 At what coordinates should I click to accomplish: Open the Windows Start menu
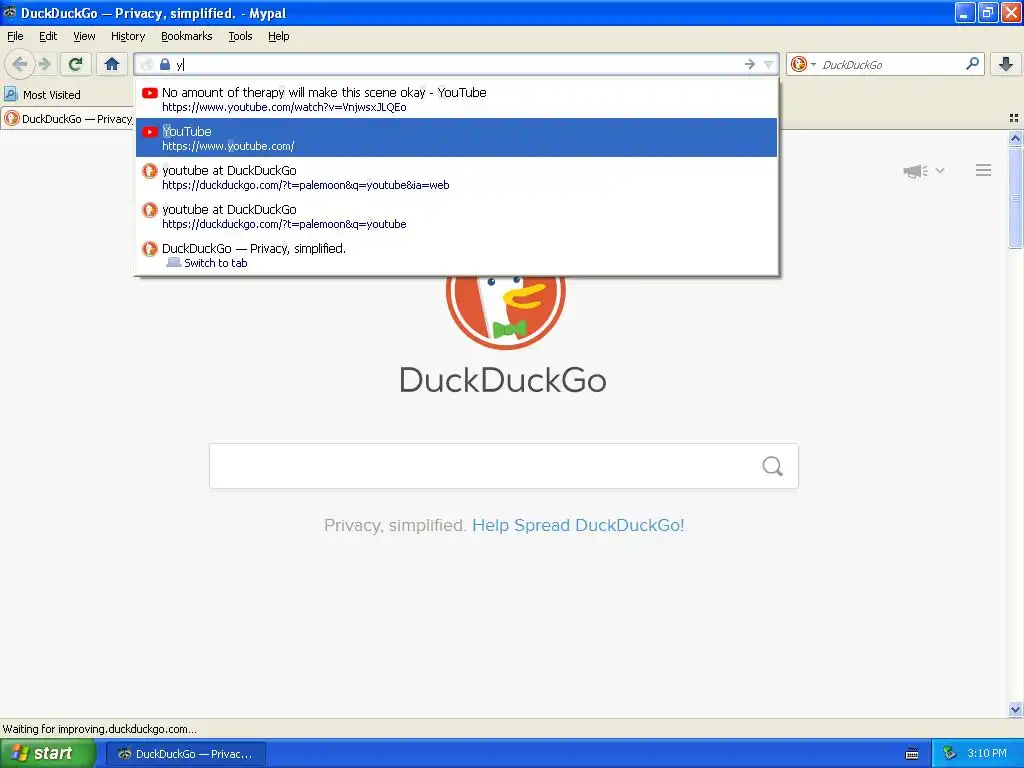(x=48, y=753)
